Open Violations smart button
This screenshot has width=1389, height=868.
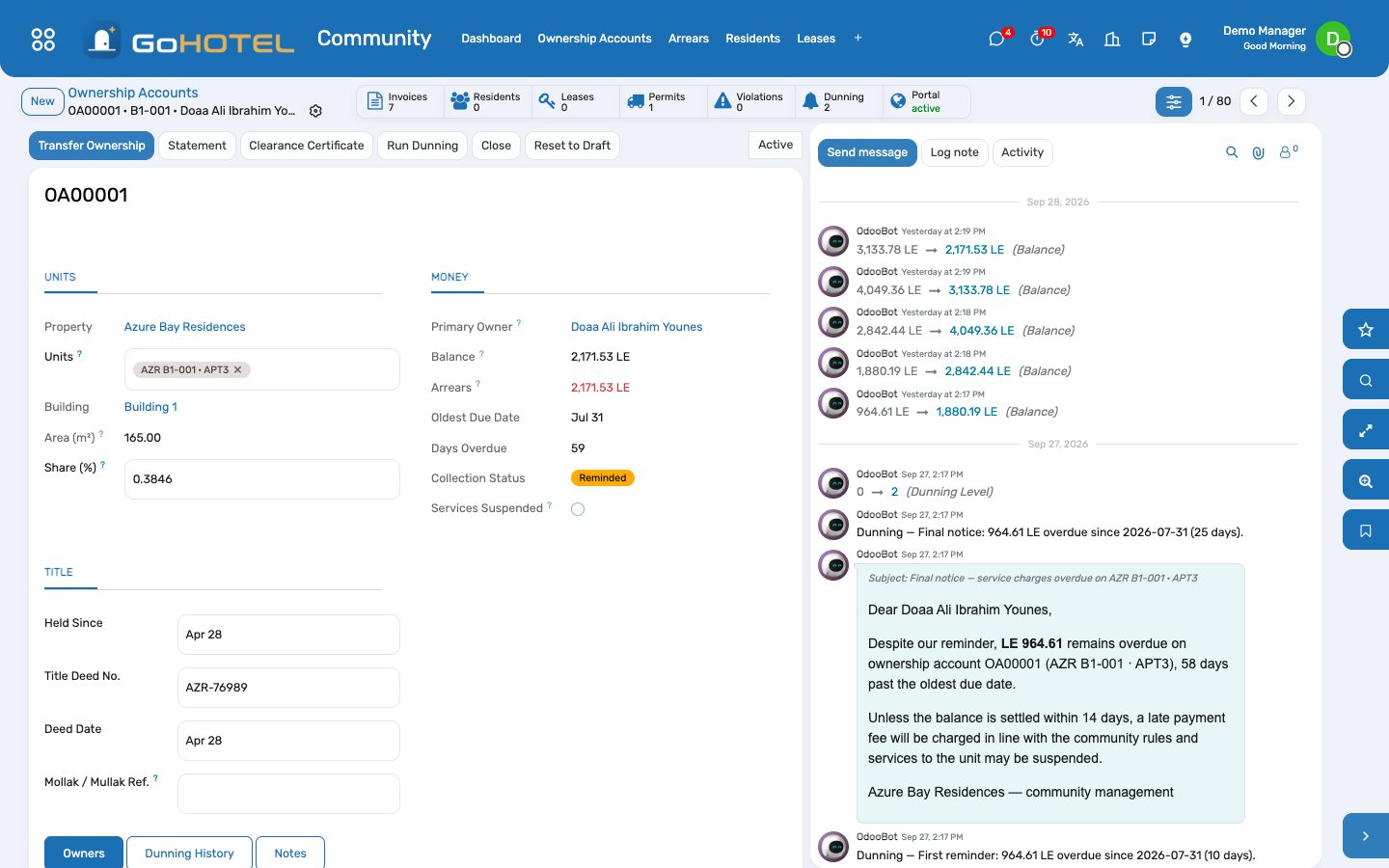750,101
